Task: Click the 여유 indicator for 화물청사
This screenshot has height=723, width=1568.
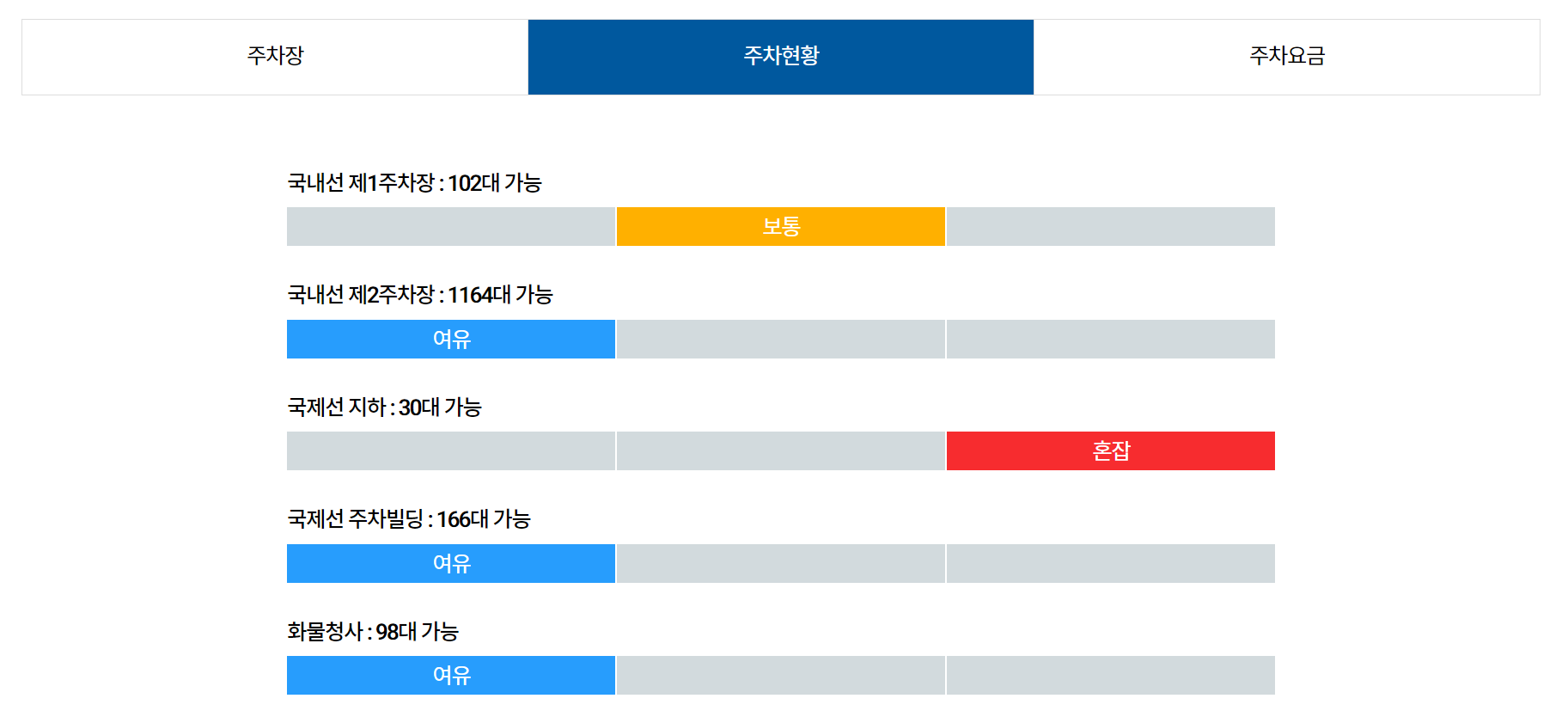Action: tap(450, 675)
